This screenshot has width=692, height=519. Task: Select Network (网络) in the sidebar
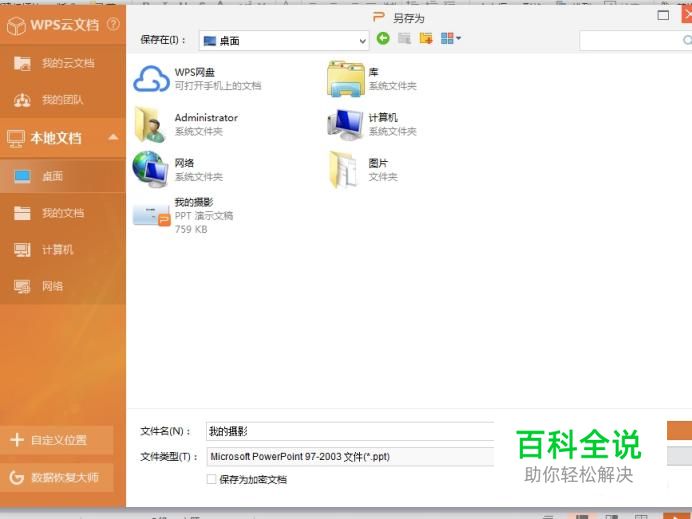click(x=63, y=286)
